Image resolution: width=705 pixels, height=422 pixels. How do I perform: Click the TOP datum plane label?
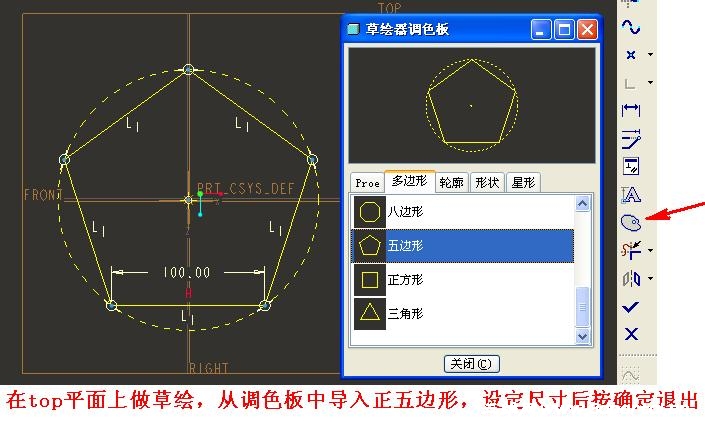389,8
